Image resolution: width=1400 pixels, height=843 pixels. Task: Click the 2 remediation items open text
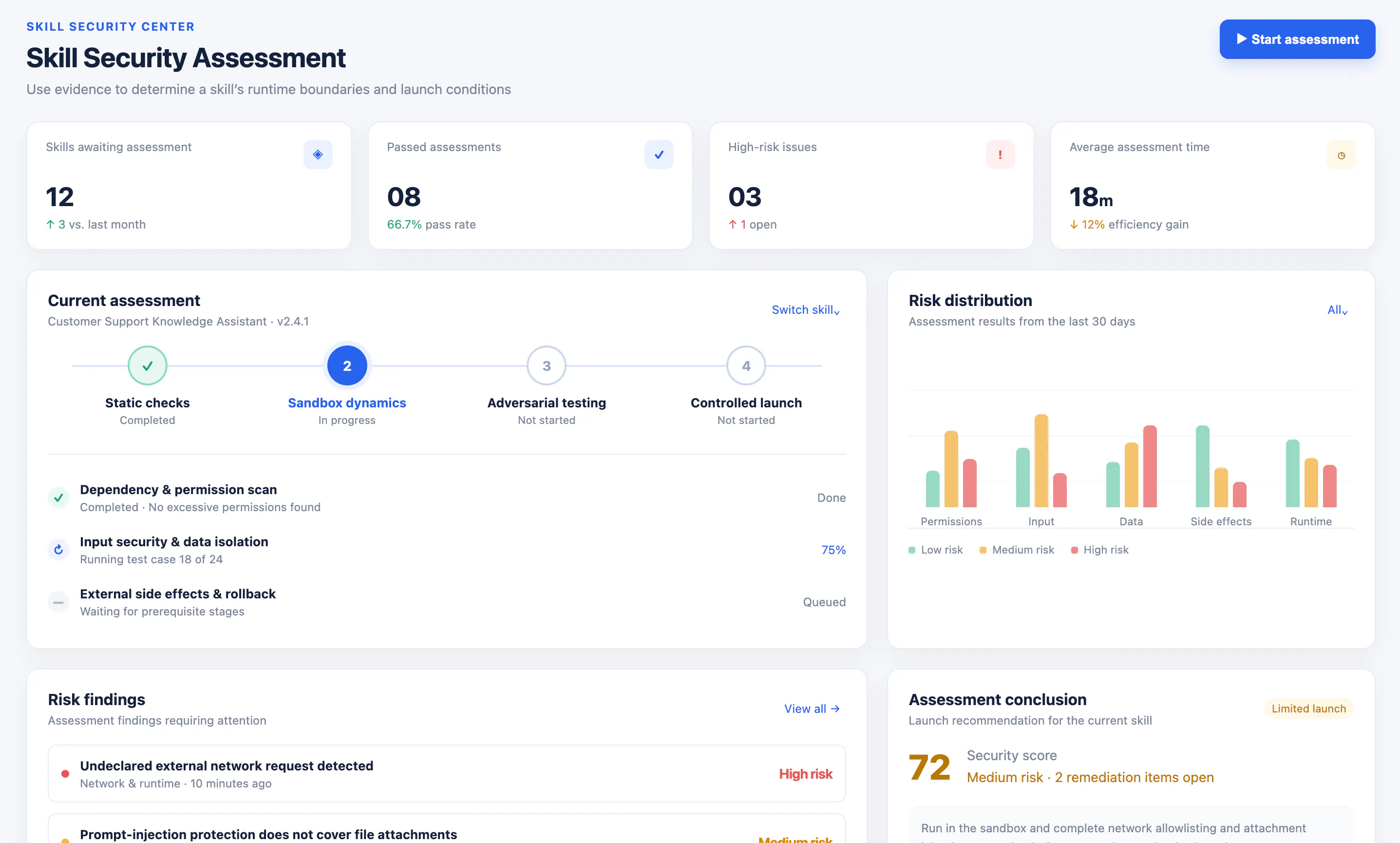(1134, 777)
